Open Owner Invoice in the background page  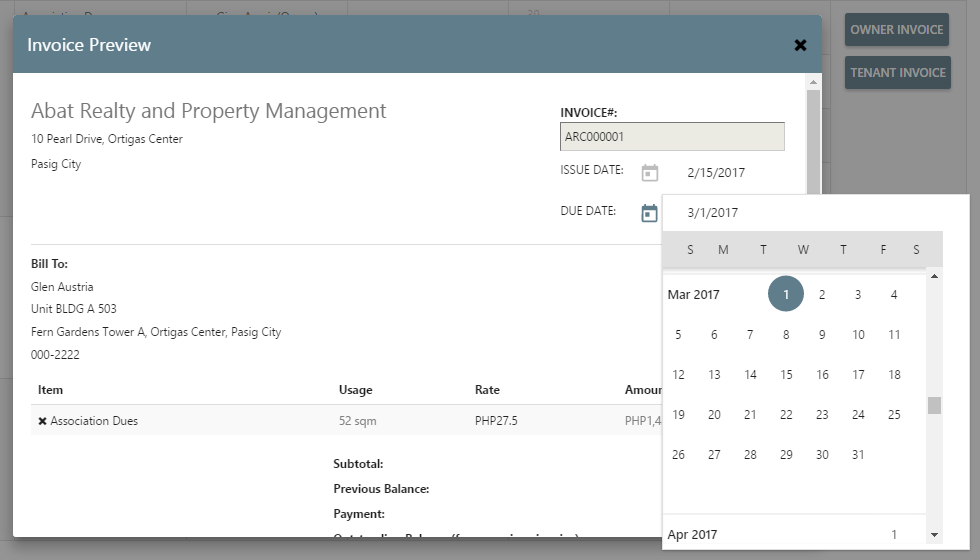896,30
